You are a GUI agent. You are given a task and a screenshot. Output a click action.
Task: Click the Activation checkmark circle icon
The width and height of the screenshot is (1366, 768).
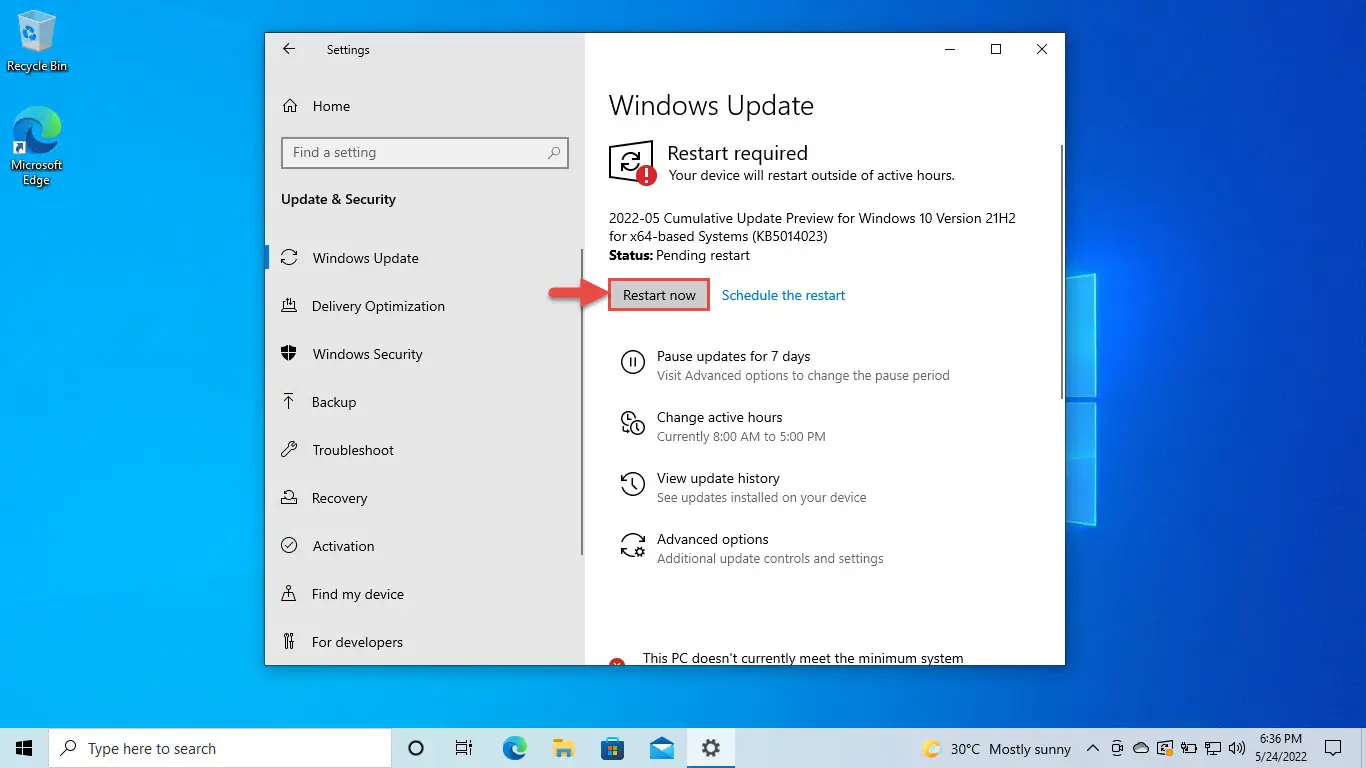289,546
